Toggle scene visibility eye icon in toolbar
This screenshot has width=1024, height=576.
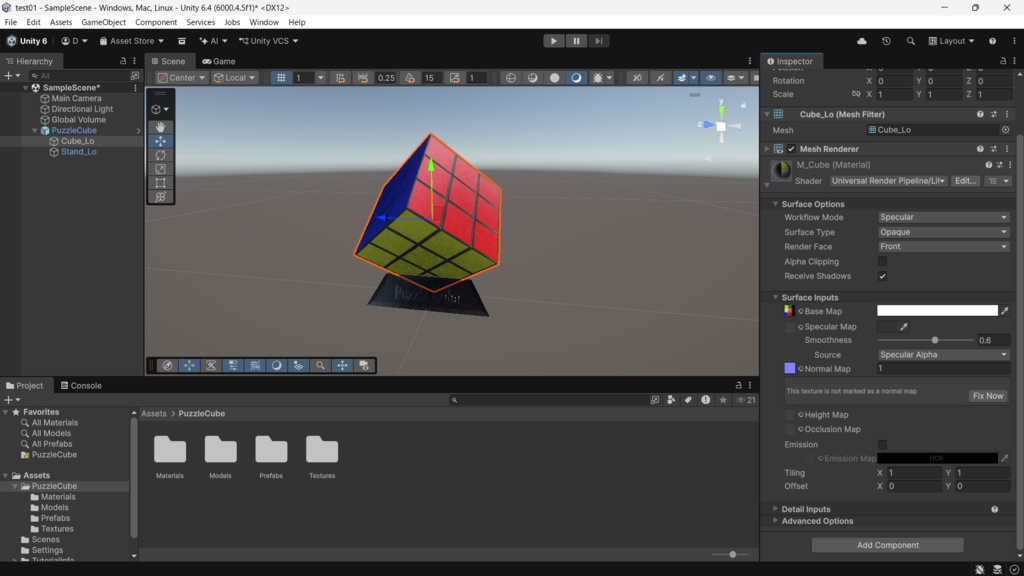pos(711,78)
